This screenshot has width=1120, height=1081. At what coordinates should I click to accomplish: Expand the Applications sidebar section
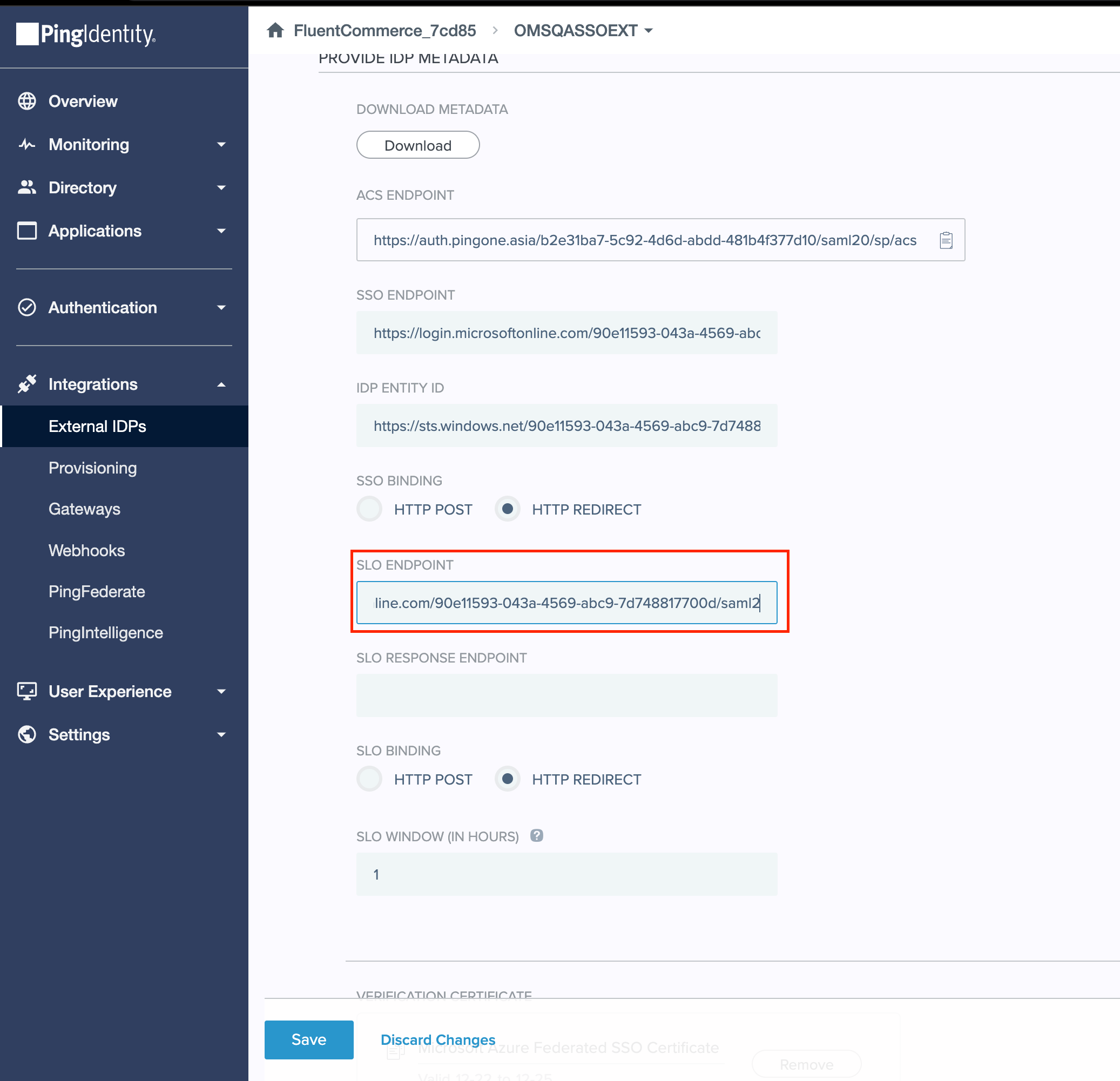221,231
